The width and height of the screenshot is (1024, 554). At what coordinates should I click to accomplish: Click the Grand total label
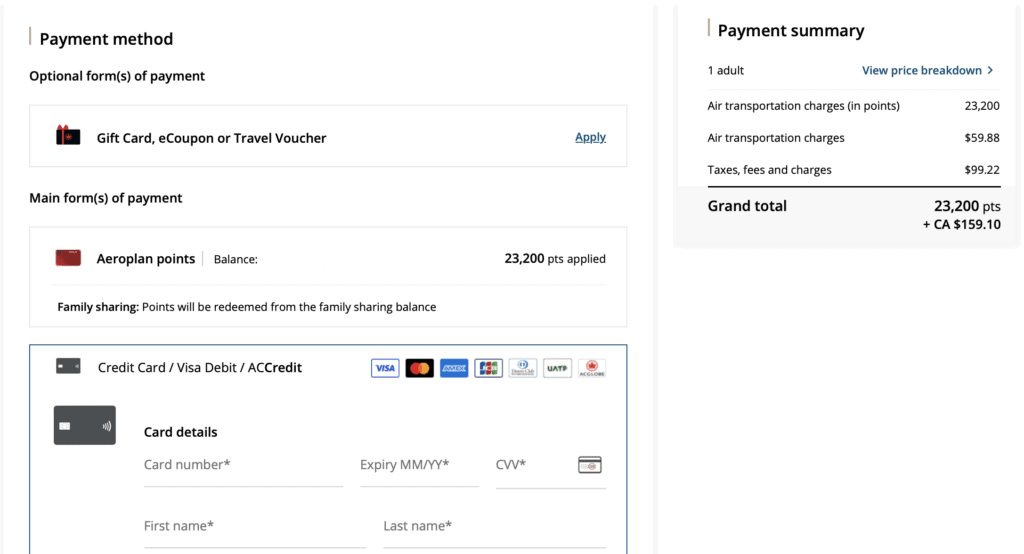point(747,206)
